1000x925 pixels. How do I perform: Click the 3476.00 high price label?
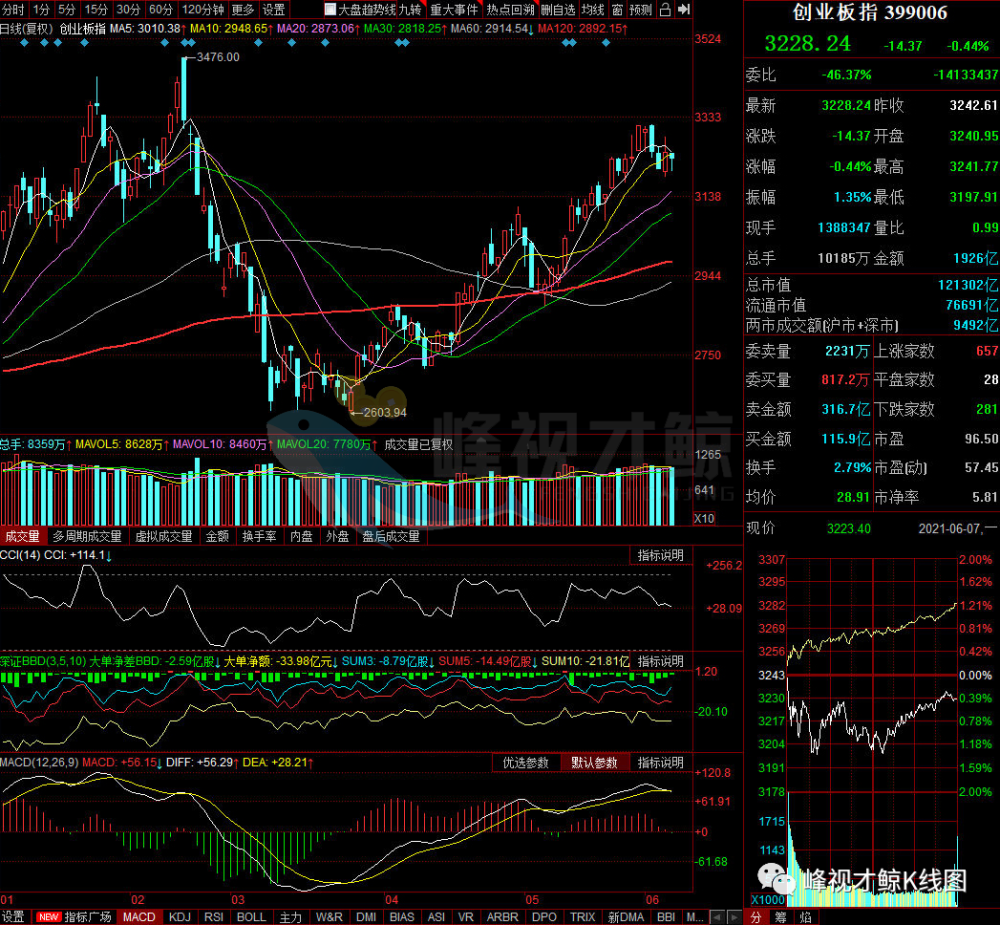(x=218, y=57)
